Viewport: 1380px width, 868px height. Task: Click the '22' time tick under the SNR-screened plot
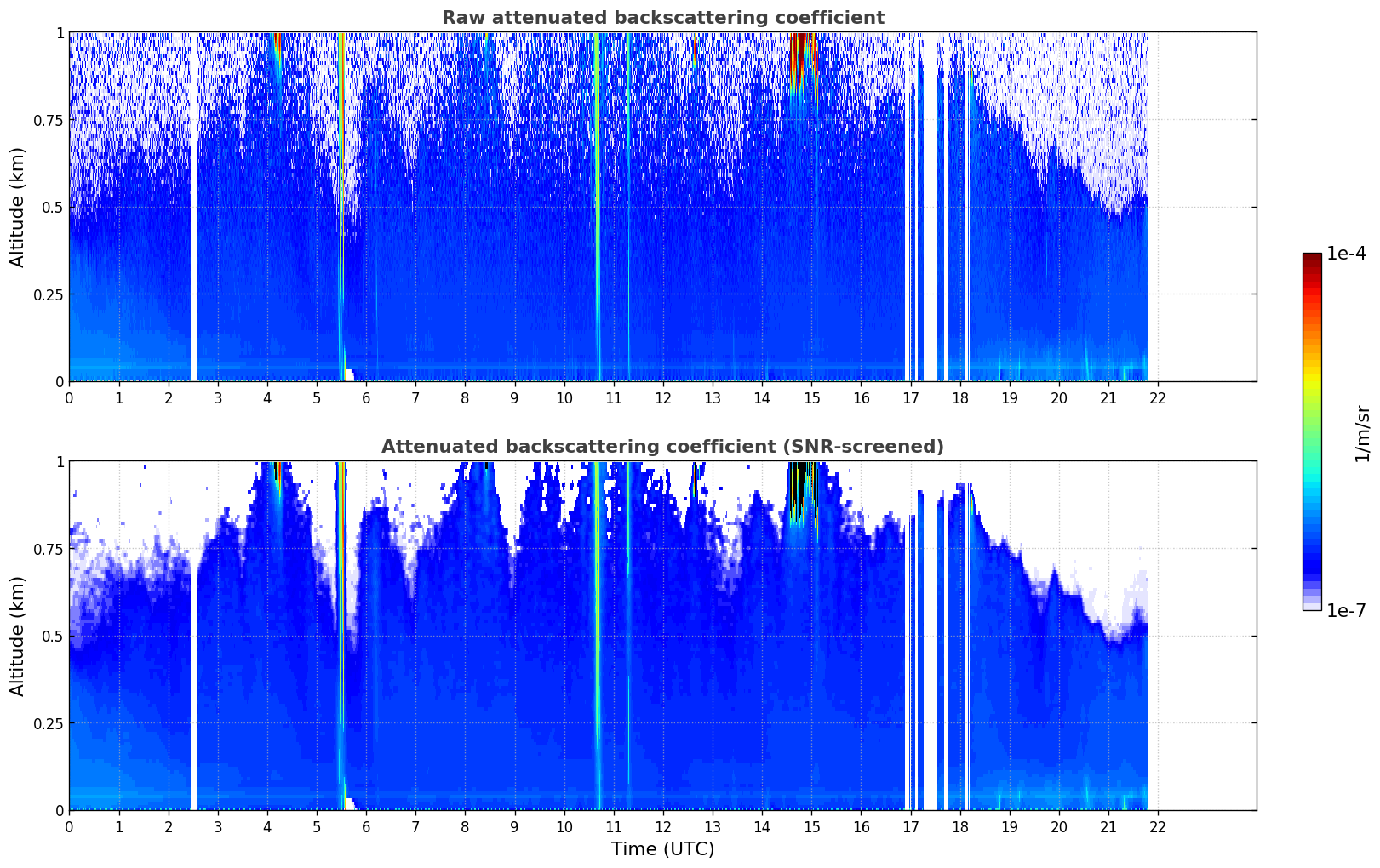1158,826
